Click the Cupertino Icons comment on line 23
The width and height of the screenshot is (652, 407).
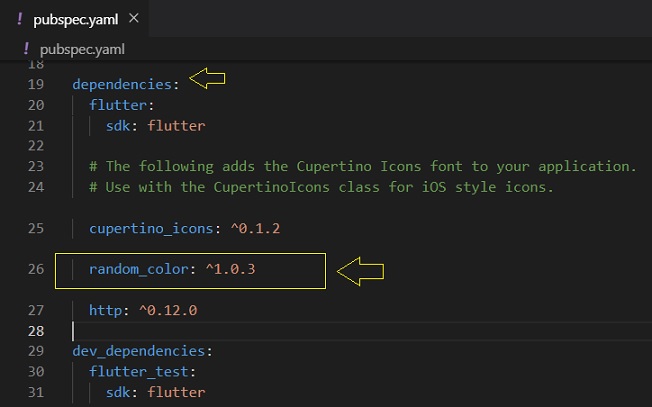point(363,167)
